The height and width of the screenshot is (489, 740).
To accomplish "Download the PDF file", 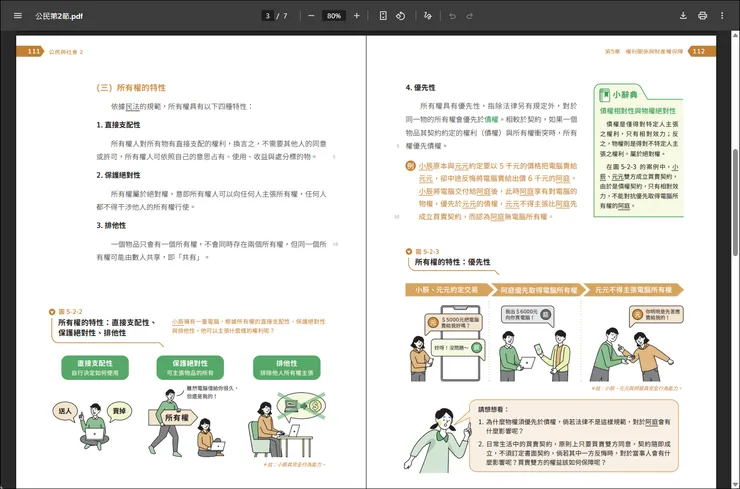I will [x=683, y=16].
